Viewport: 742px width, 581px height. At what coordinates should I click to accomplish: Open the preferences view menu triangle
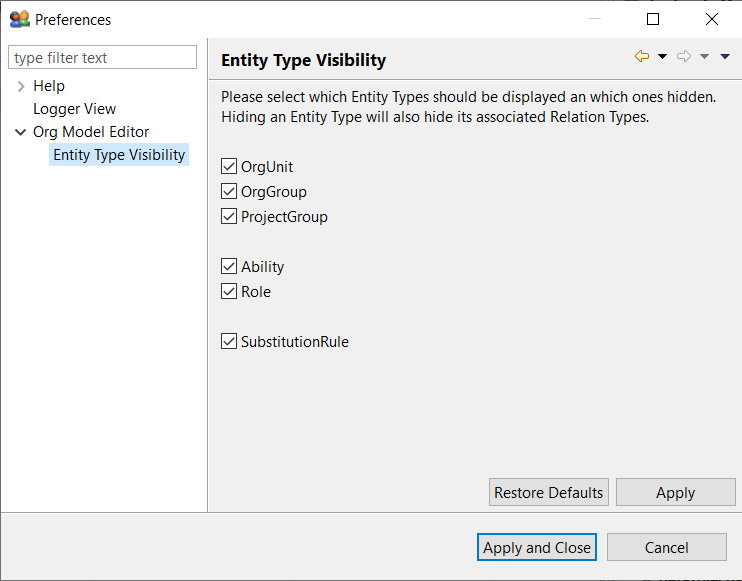[x=724, y=57]
